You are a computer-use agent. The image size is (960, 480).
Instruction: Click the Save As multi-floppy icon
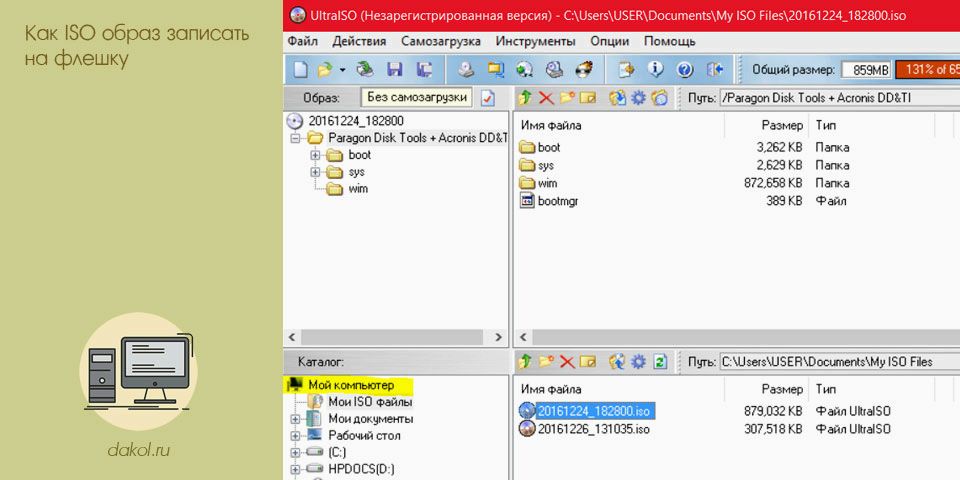pos(424,69)
